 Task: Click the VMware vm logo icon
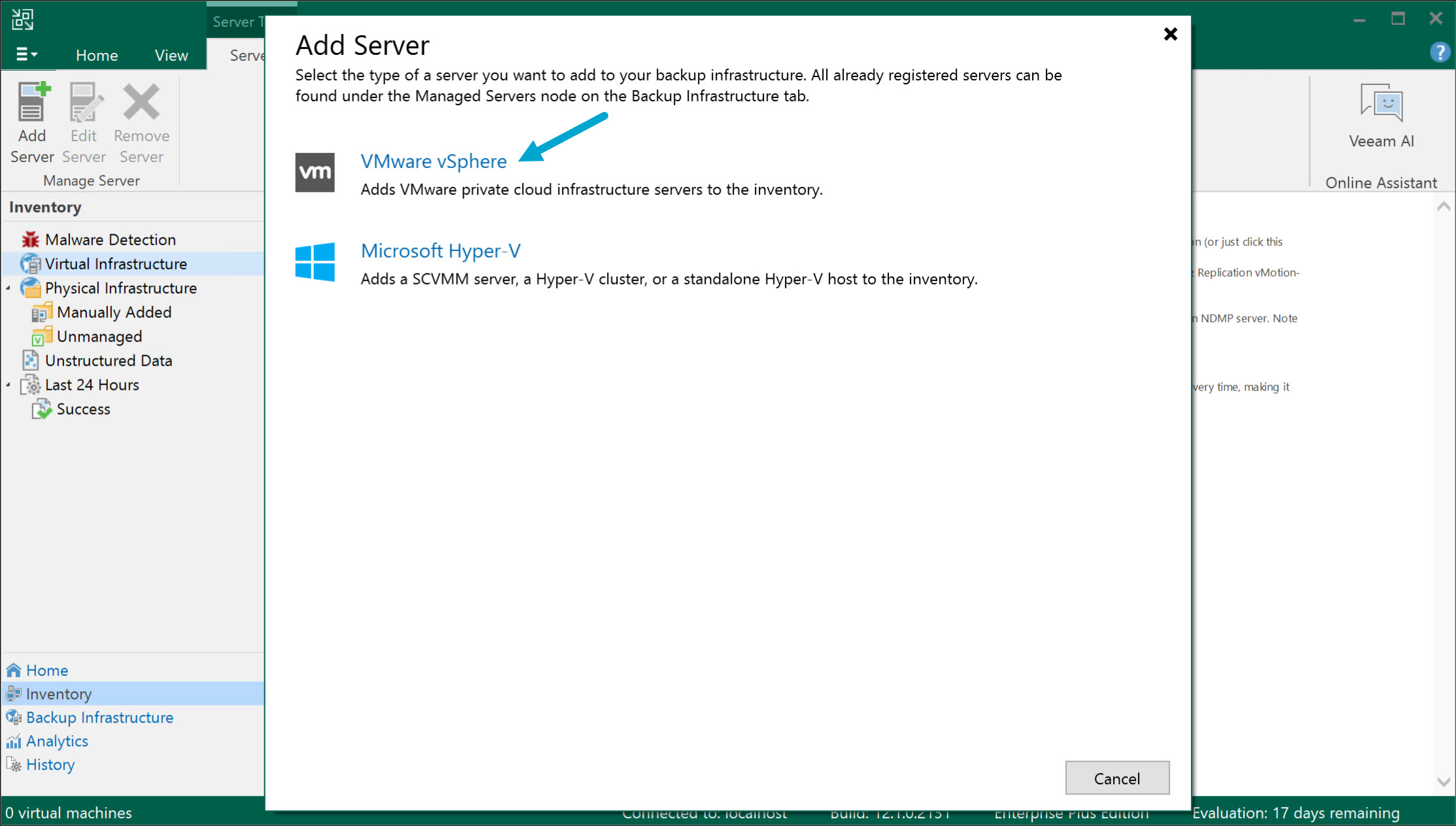coord(315,173)
